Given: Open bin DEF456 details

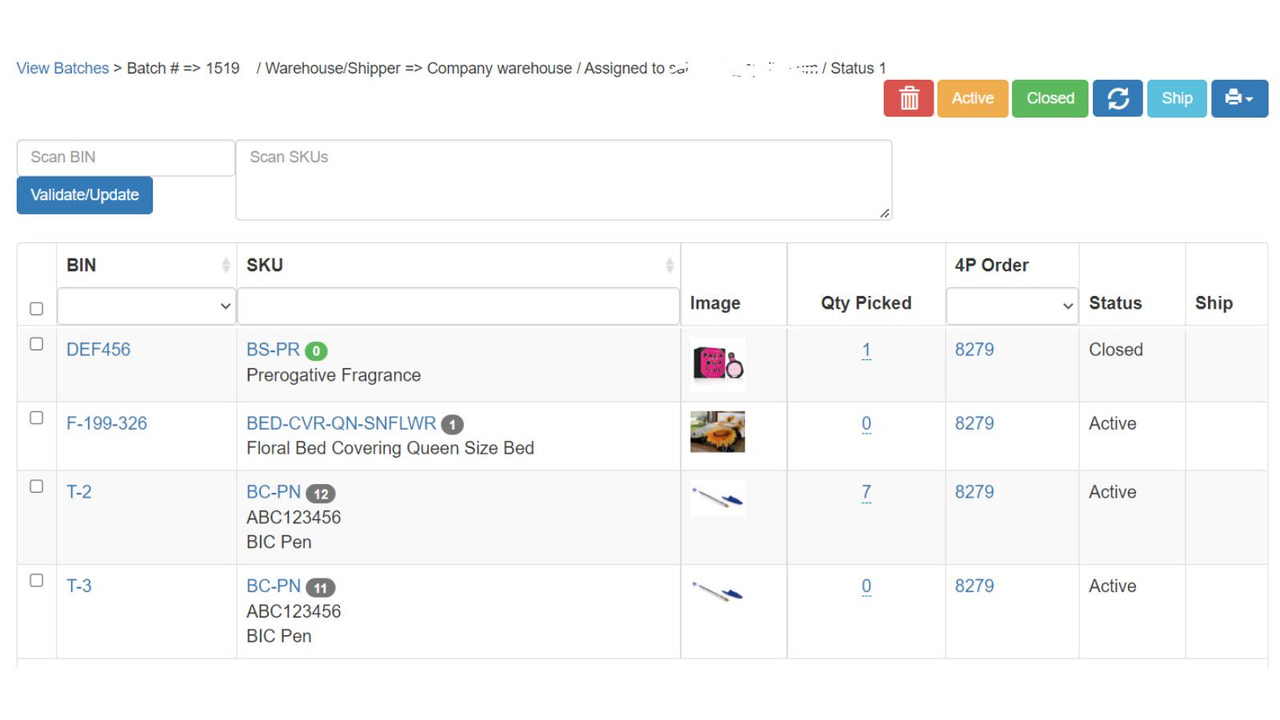Looking at the screenshot, I should click(x=97, y=349).
